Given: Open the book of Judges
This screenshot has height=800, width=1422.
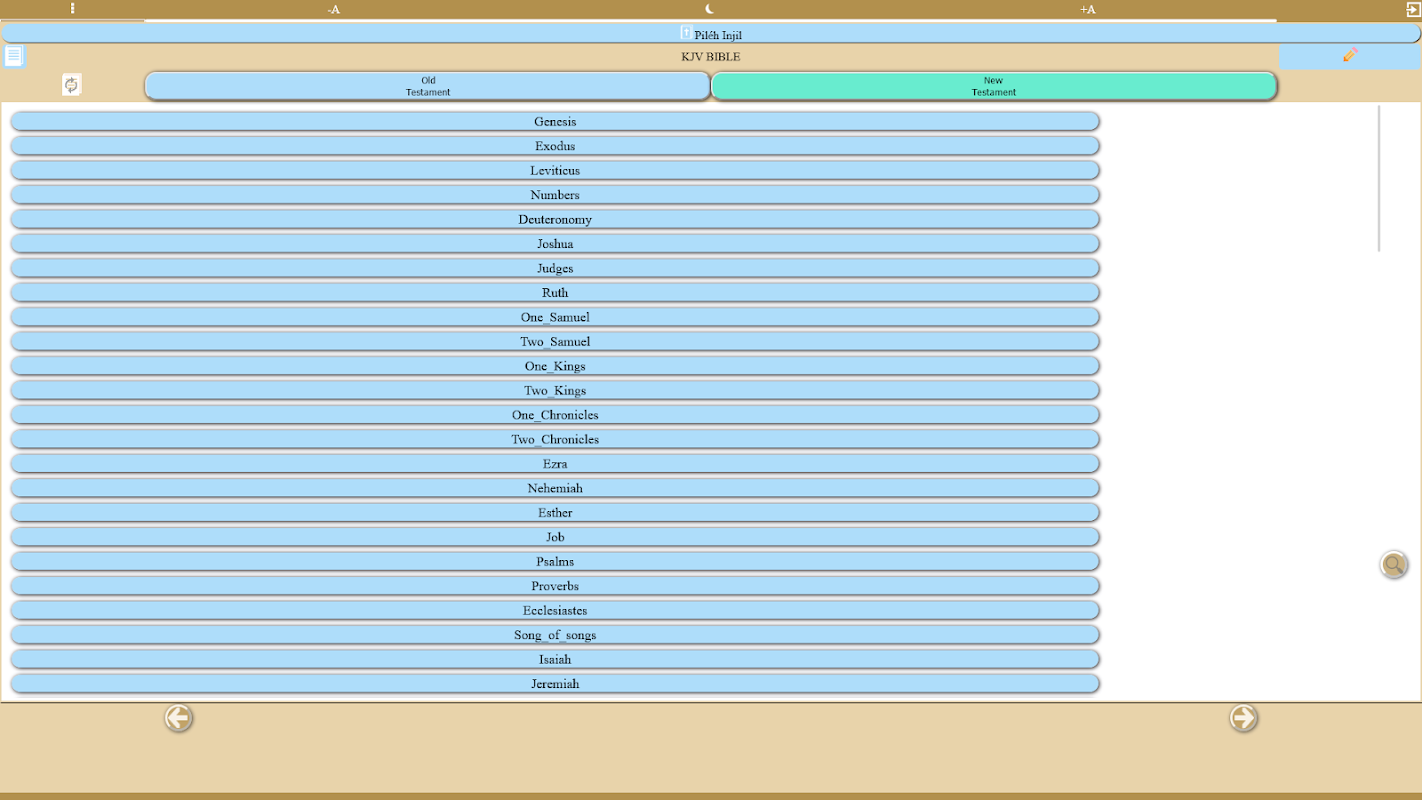Looking at the screenshot, I should click(555, 268).
